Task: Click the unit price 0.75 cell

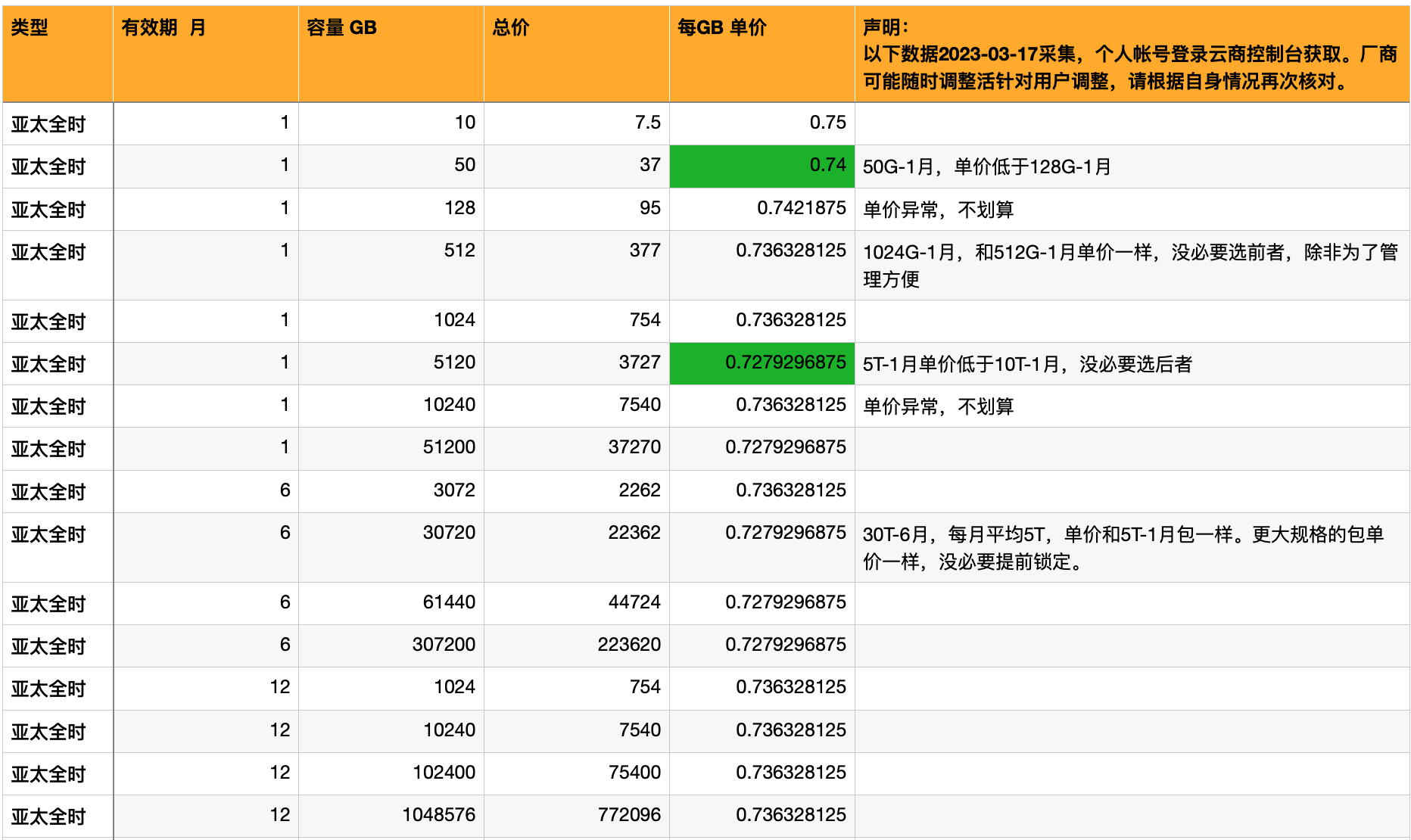Action: click(x=762, y=123)
